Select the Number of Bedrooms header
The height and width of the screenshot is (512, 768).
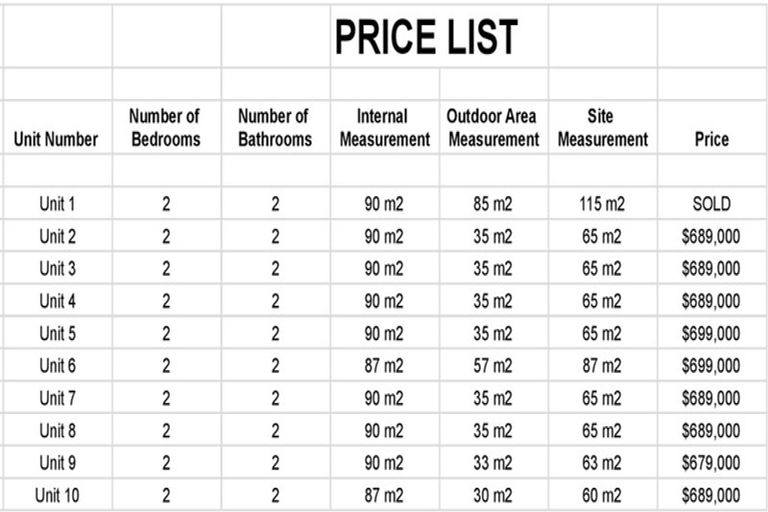(x=166, y=128)
